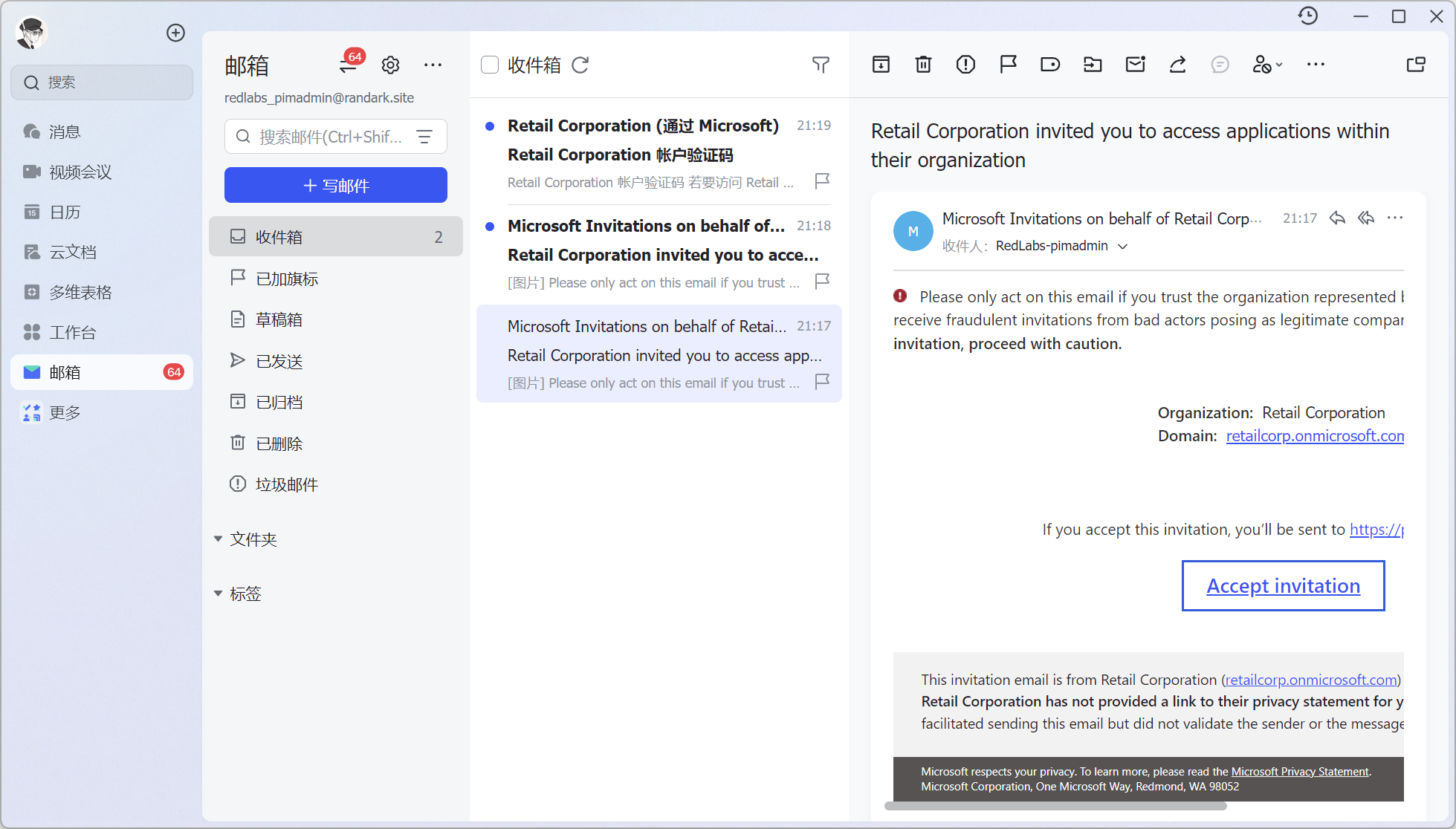Collapse the 标签 section
This screenshot has height=829, width=1456.
tap(218, 594)
